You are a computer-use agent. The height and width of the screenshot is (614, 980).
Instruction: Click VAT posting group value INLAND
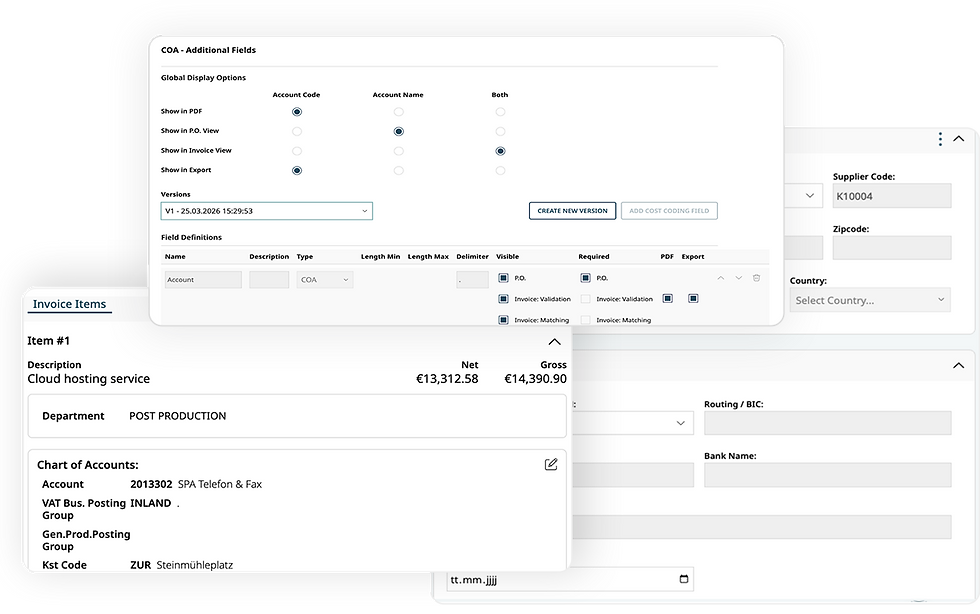tap(151, 503)
